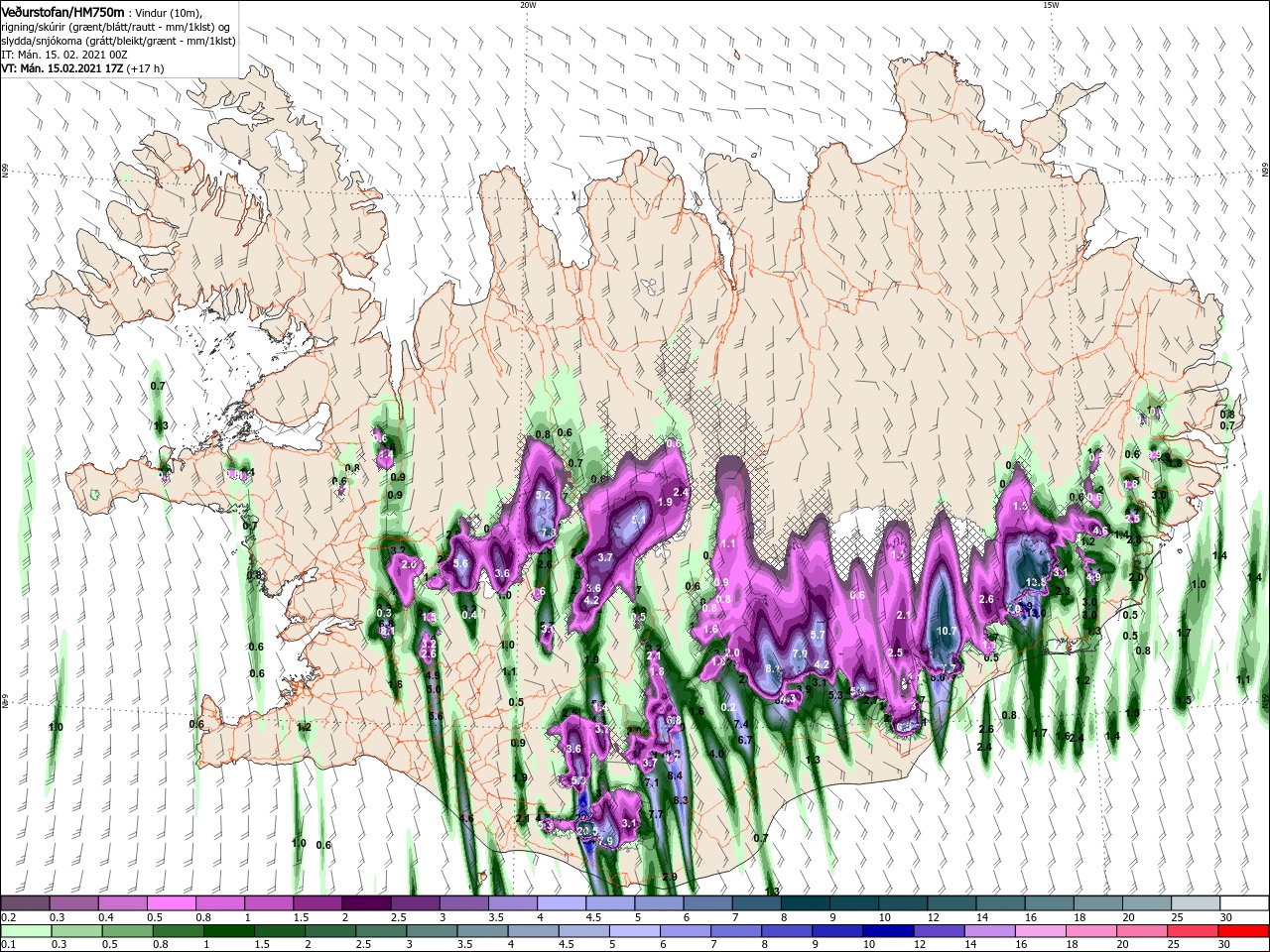Viewport: 1270px width, 952px height.
Task: Click the 7.4 value in the green band
Action: (740, 725)
